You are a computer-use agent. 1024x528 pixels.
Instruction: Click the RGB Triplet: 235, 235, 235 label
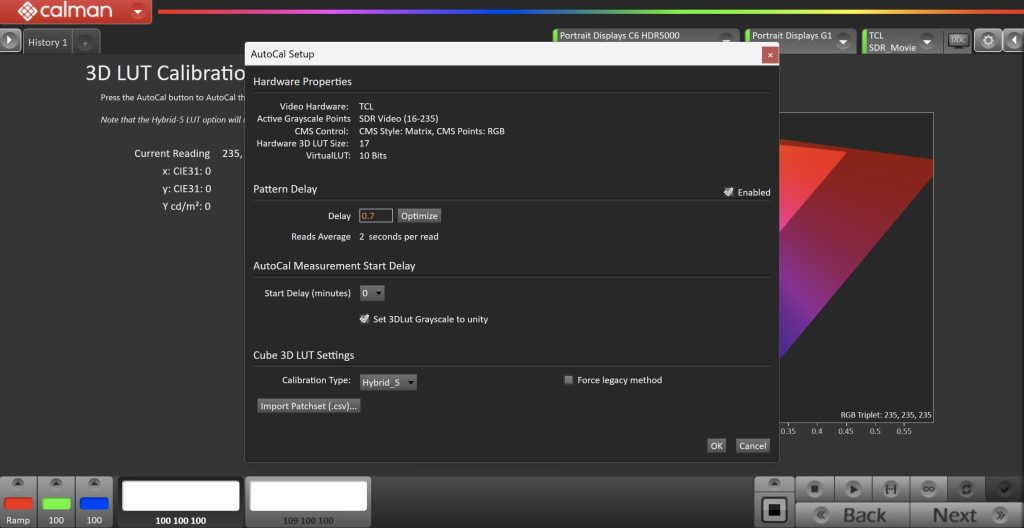click(886, 415)
